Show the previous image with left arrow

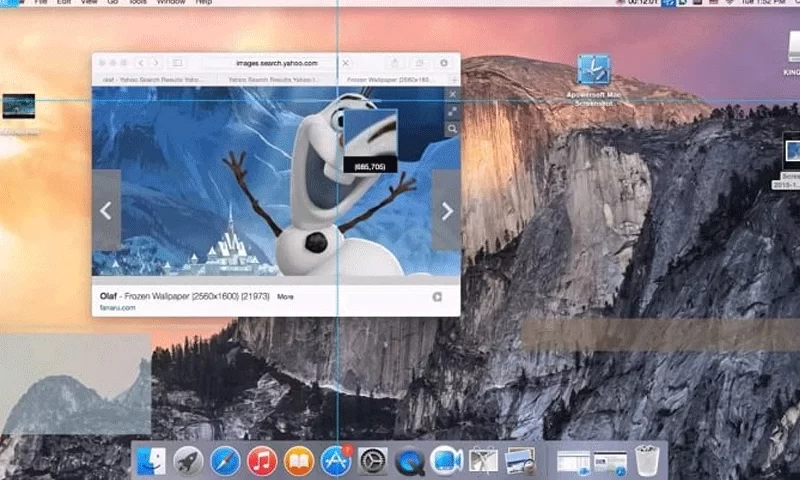[x=106, y=210]
